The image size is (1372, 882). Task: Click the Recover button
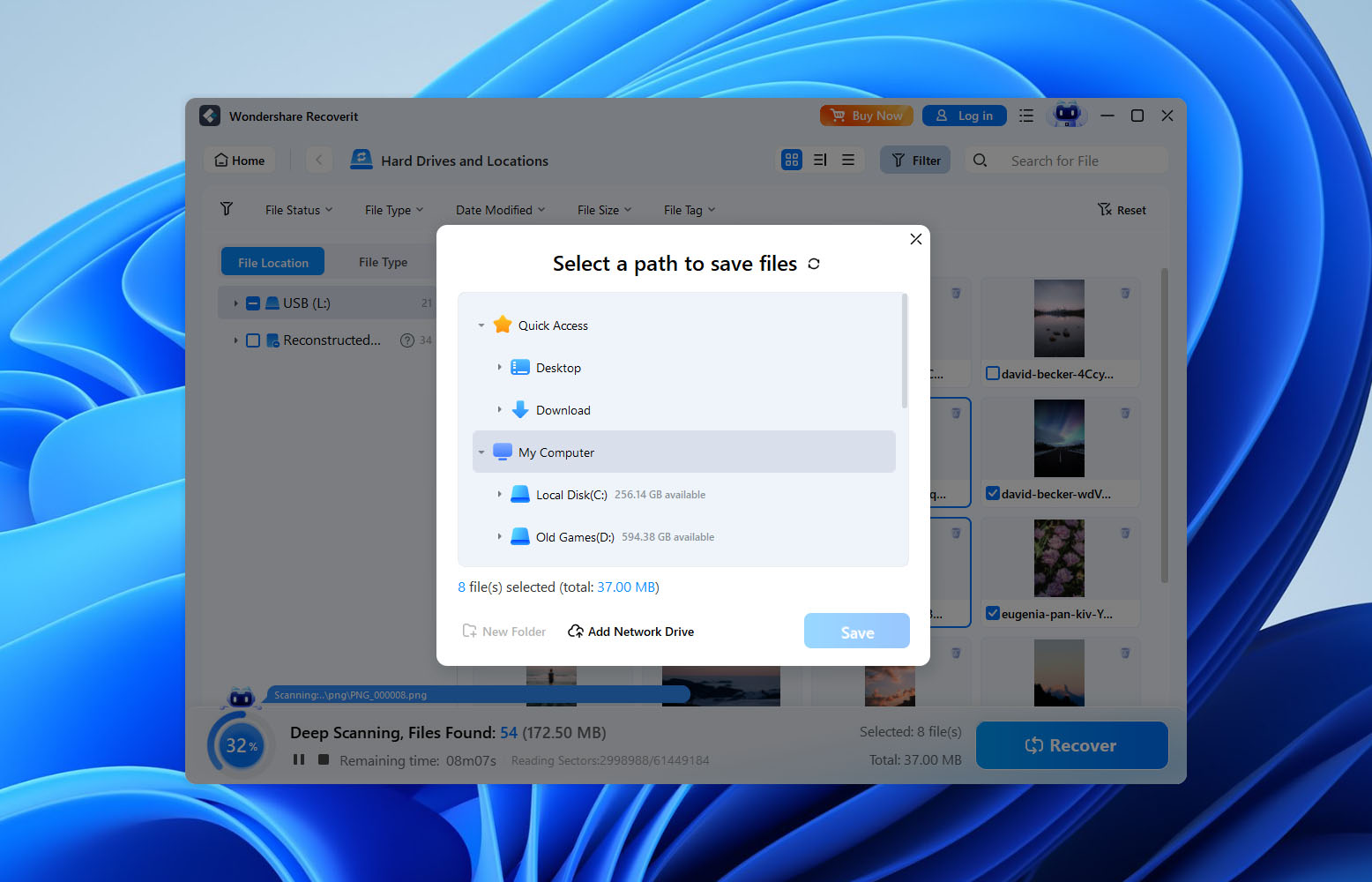pyautogui.click(x=1072, y=745)
